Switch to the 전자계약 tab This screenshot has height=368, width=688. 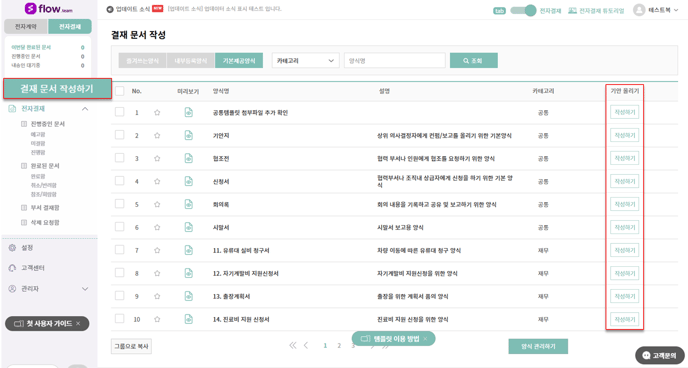pos(26,26)
